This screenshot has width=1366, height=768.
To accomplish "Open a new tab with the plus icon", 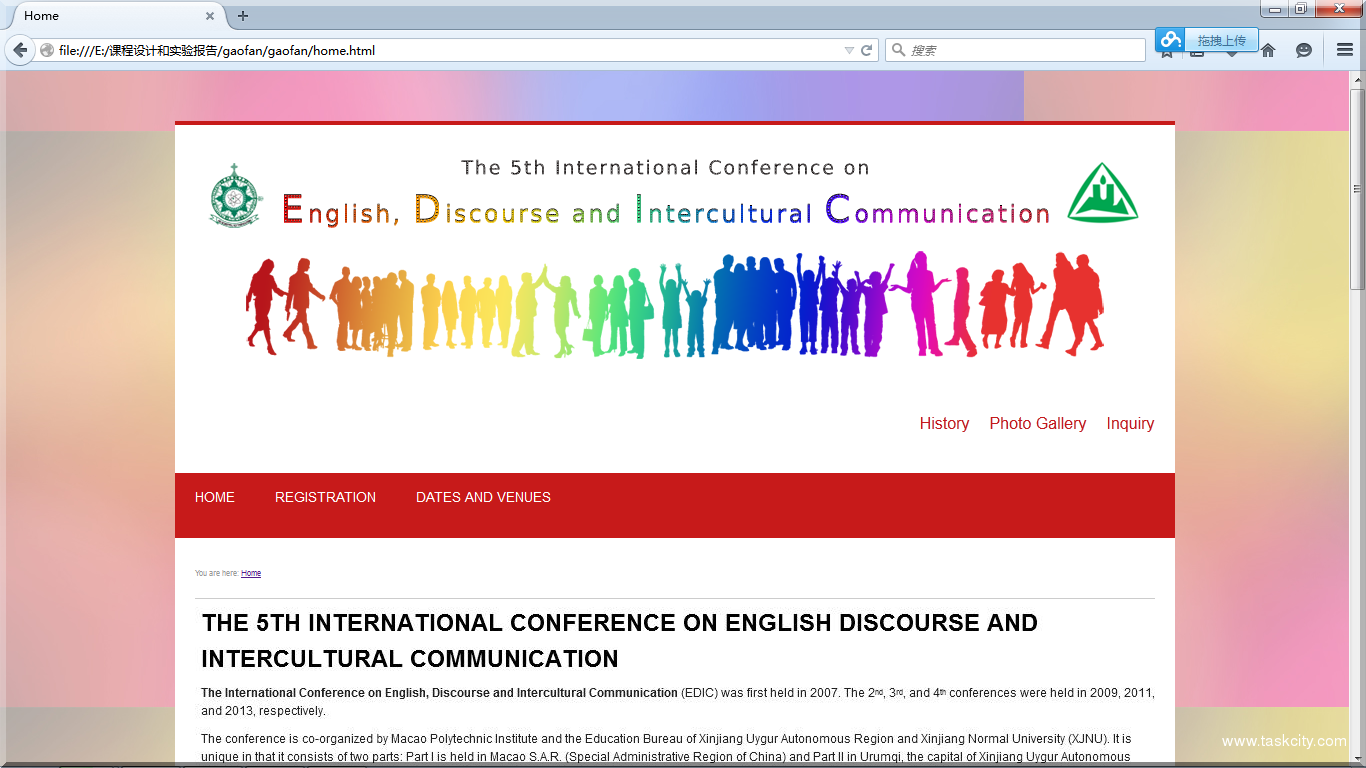I will click(243, 16).
